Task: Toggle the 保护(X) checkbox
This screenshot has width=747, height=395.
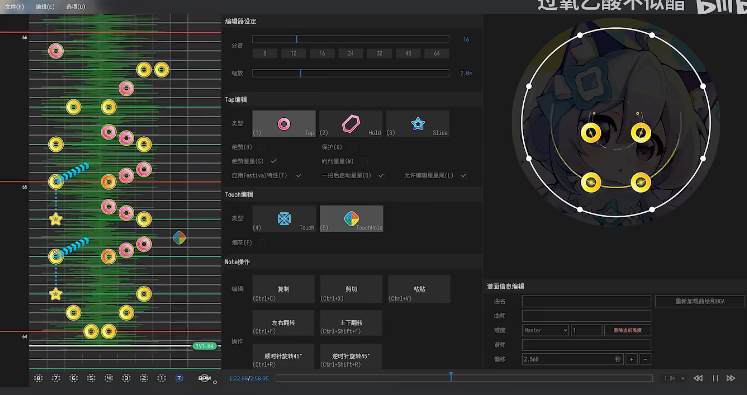Action: 352,147
